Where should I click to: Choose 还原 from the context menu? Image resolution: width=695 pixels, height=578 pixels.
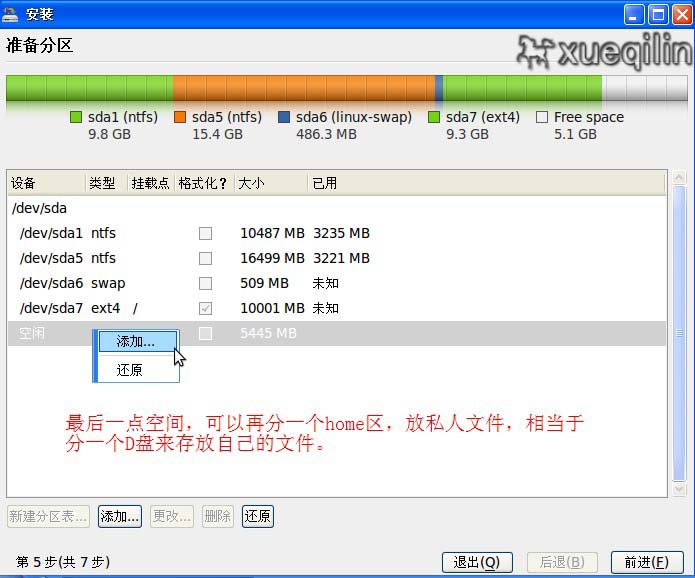coord(138,370)
